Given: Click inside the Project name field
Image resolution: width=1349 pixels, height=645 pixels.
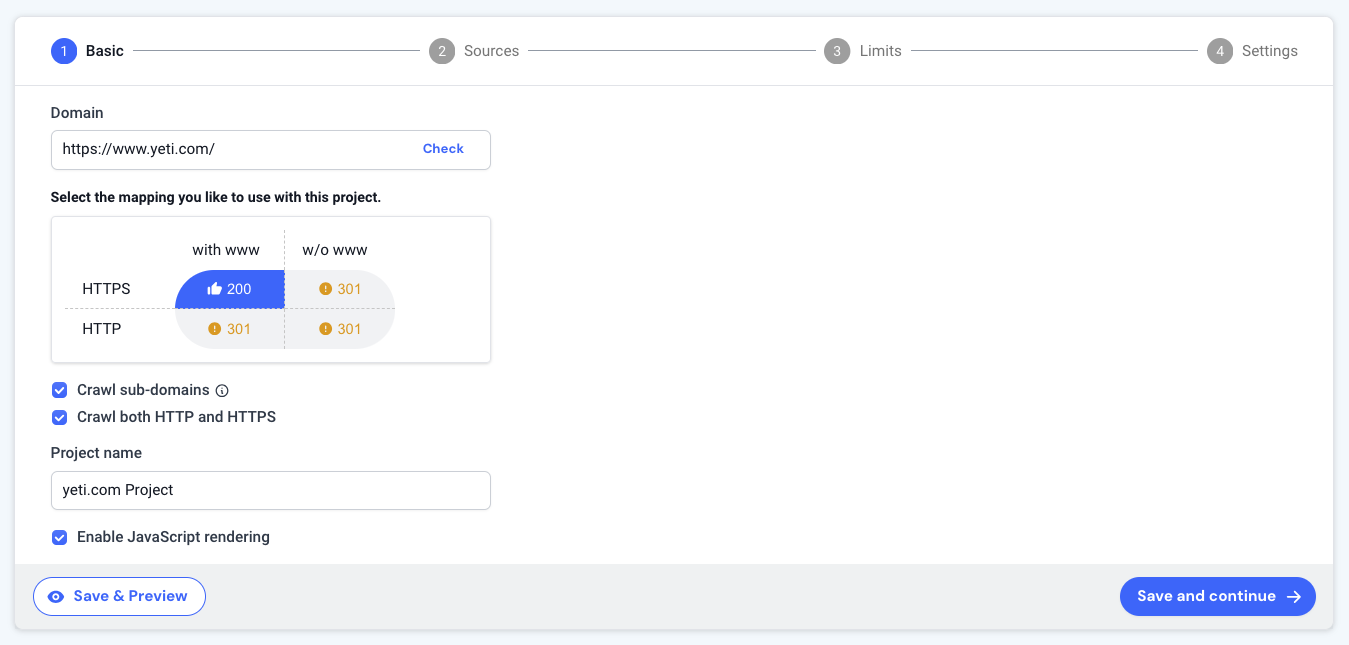Looking at the screenshot, I should tap(270, 490).
